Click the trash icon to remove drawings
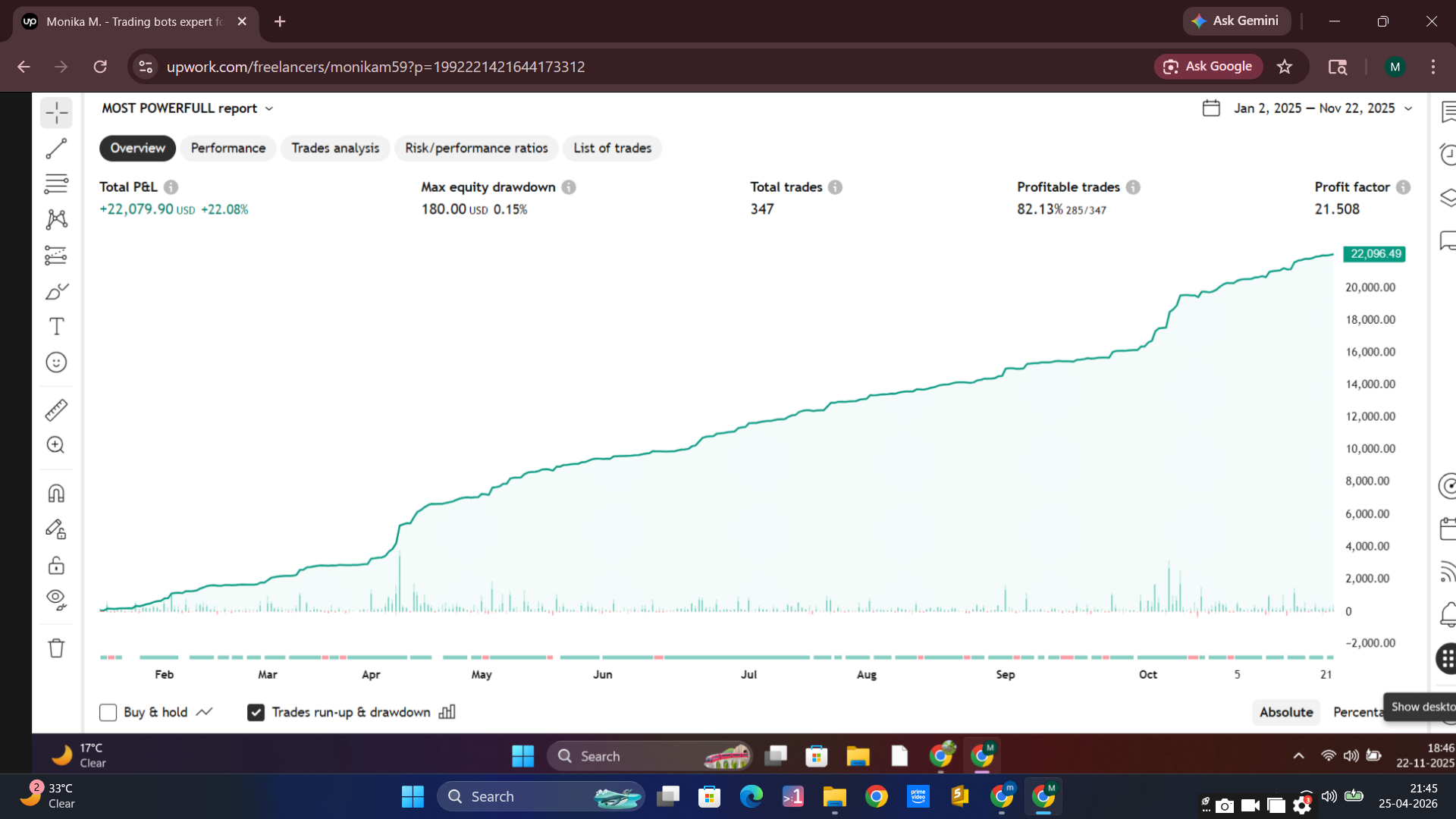Image resolution: width=1456 pixels, height=819 pixels. click(56, 648)
